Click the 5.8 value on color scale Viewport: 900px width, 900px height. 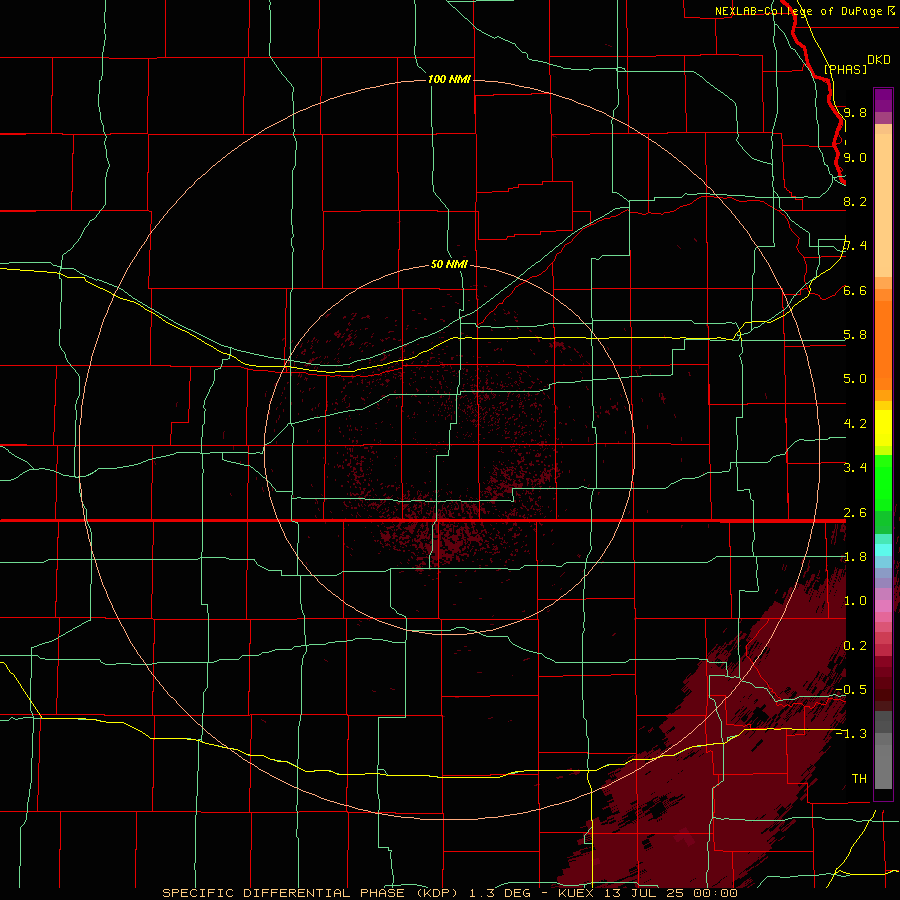tap(855, 335)
